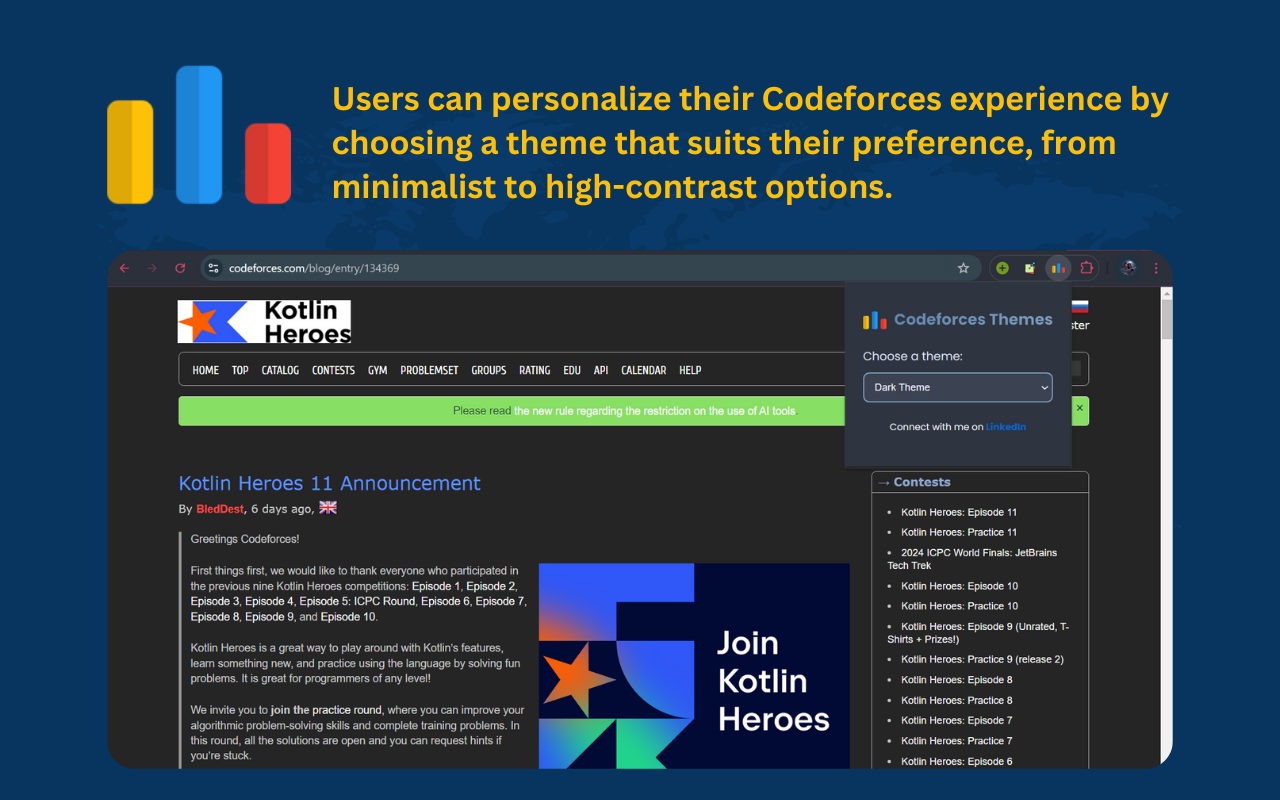Viewport: 1280px width, 800px height.
Task: Open the Dark Theme dropdown
Action: click(957, 387)
